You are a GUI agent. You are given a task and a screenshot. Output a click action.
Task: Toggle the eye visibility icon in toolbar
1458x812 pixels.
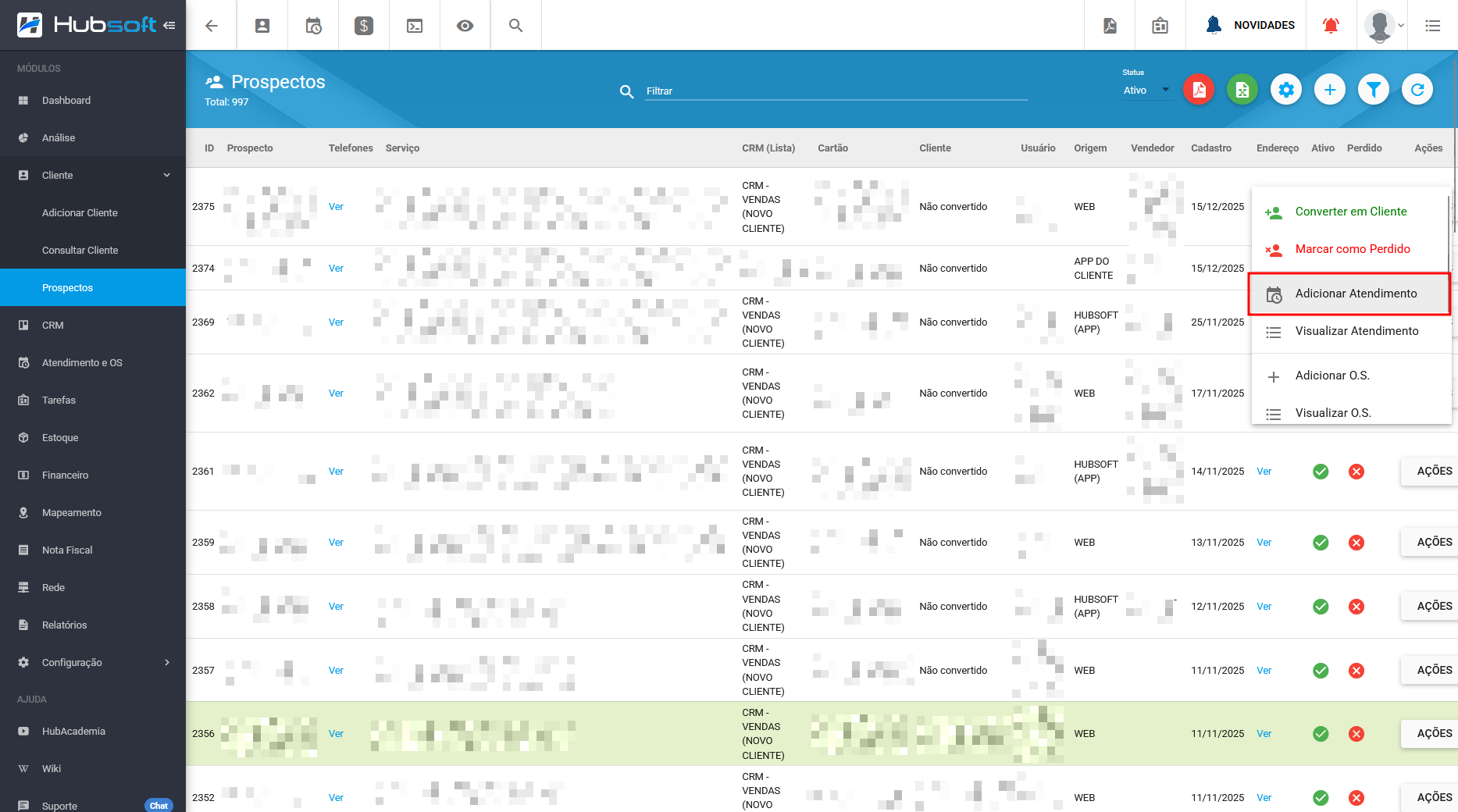tap(465, 25)
